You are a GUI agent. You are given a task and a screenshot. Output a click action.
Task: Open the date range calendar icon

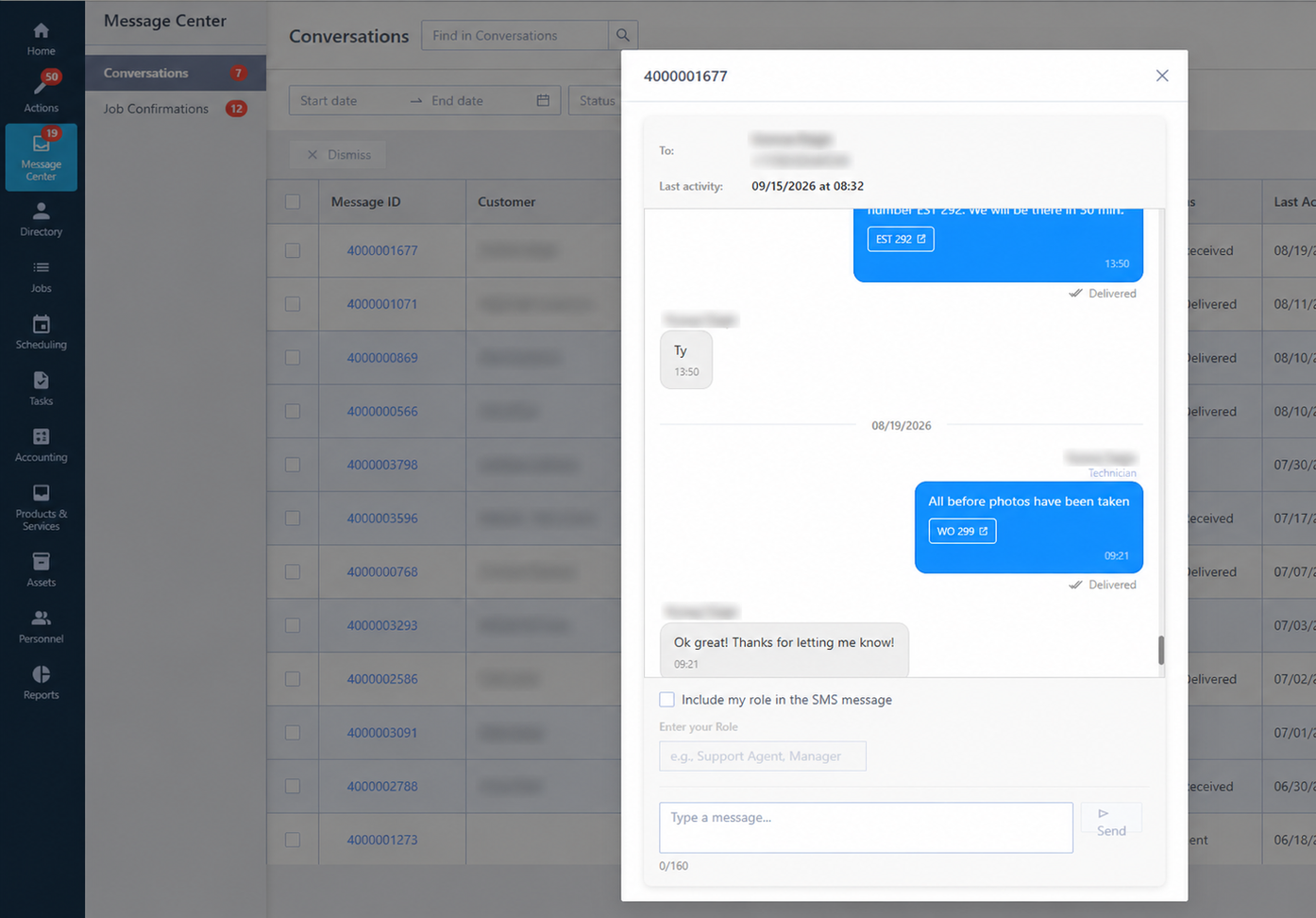[x=543, y=101]
